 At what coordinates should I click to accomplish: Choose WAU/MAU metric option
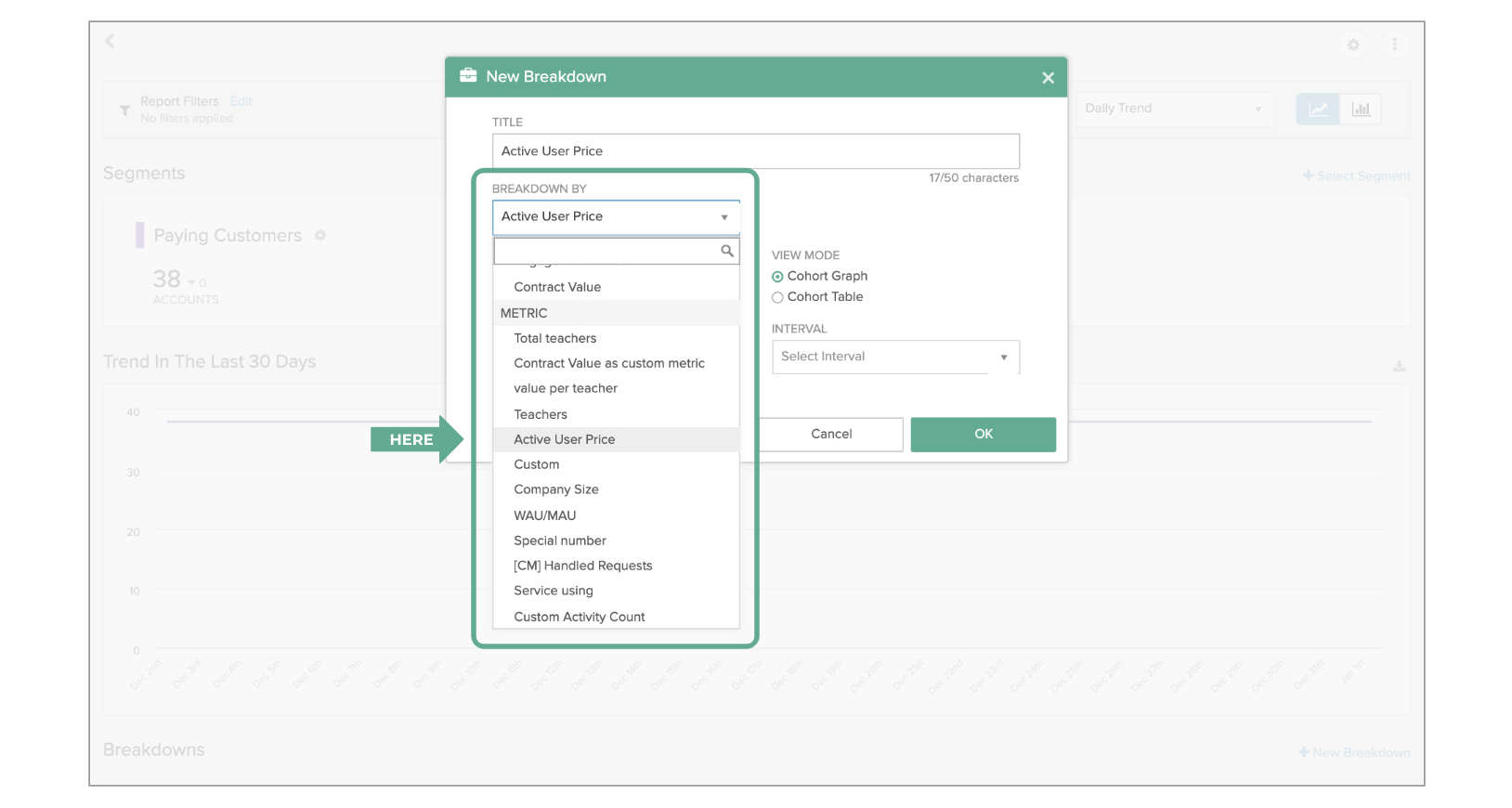coord(544,515)
